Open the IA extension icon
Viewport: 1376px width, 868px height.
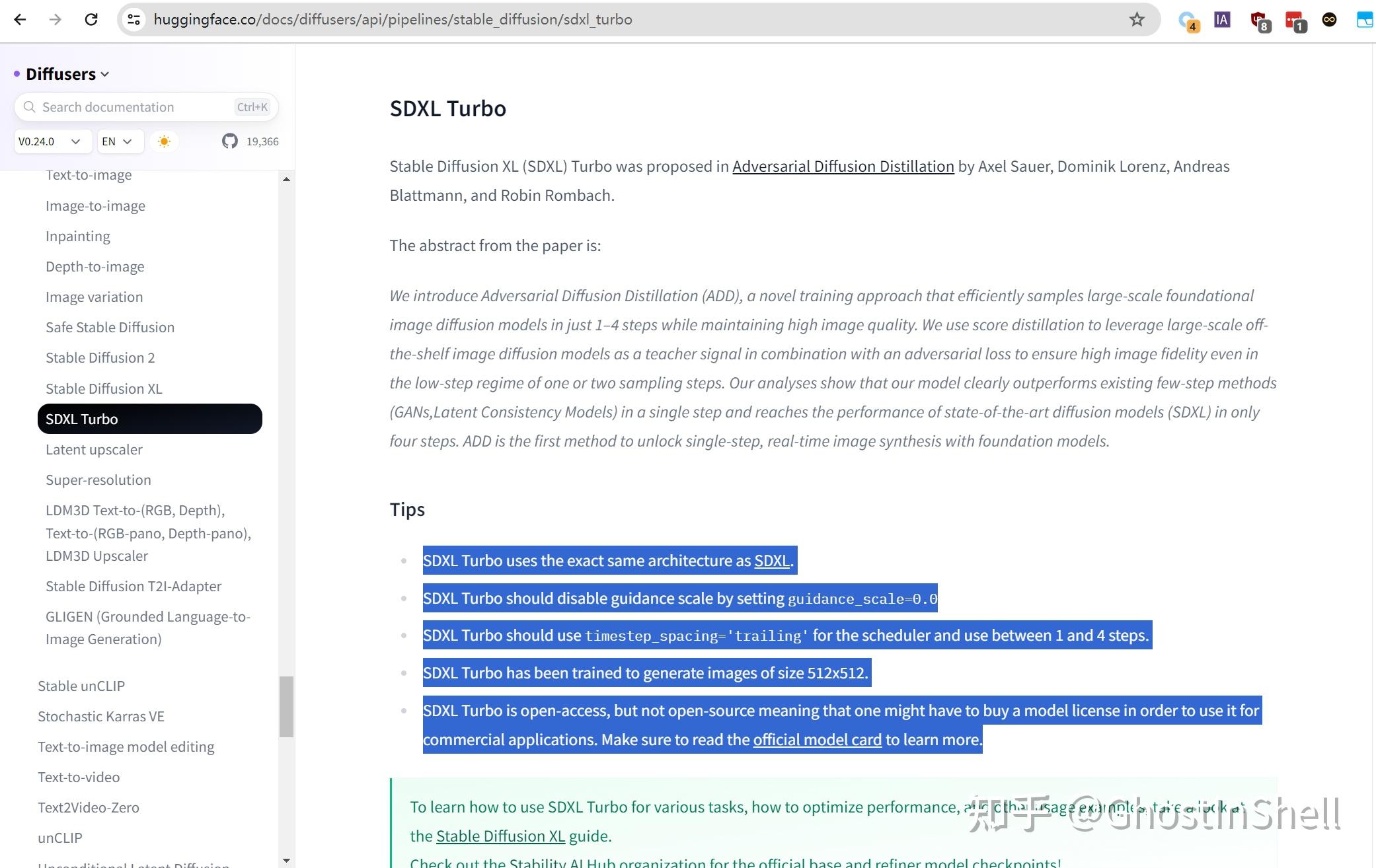(1221, 20)
